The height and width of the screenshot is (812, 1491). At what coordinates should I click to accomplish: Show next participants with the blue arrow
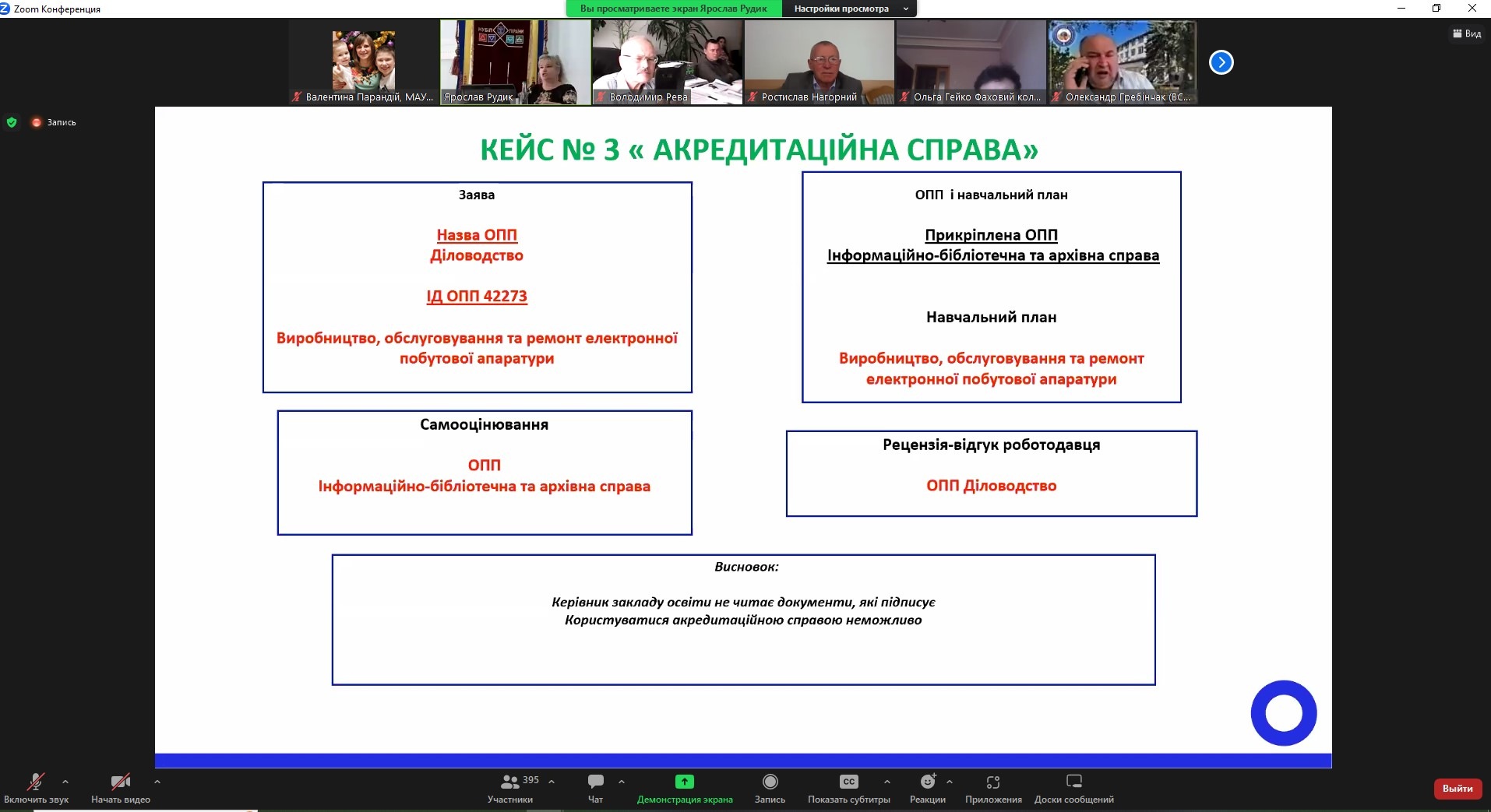point(1221,62)
